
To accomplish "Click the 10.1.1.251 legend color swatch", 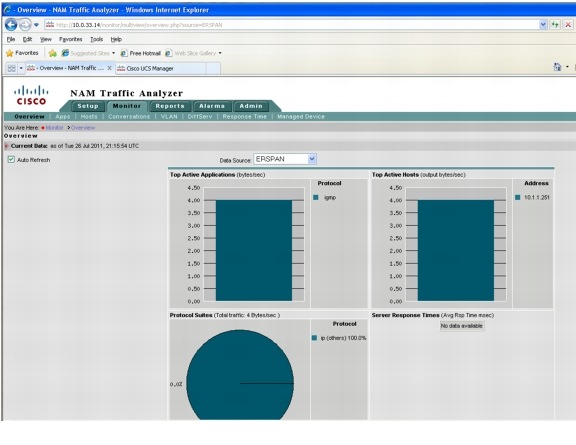I will pos(518,198).
